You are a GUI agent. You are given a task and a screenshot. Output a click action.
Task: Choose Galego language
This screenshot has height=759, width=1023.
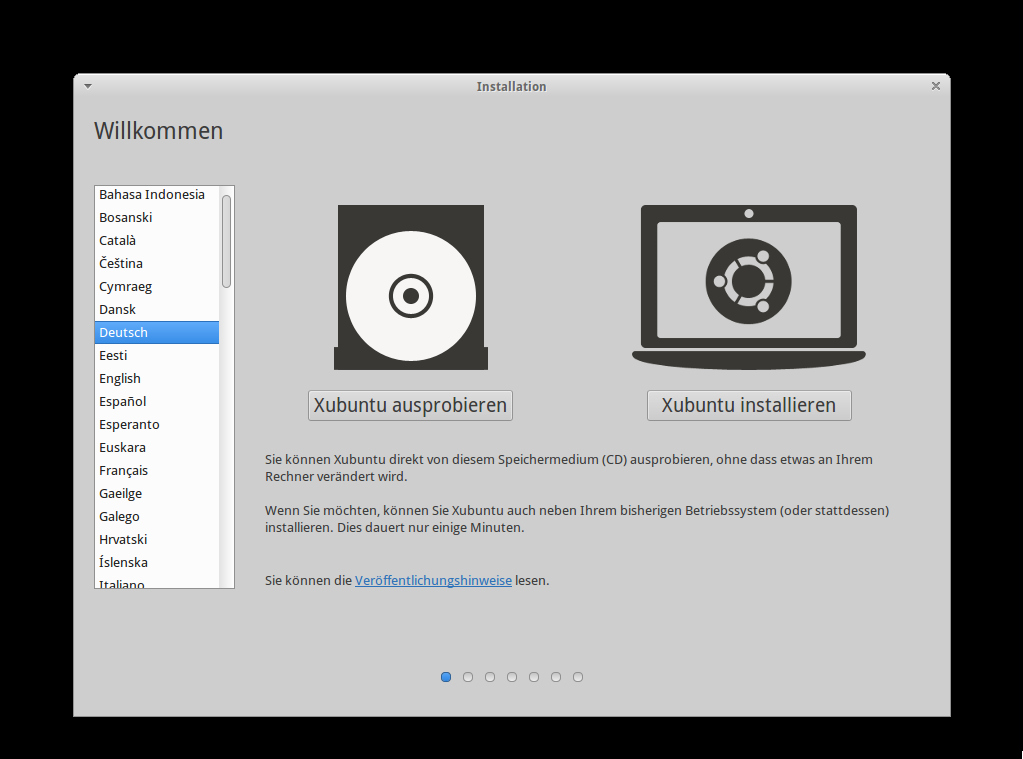point(157,516)
